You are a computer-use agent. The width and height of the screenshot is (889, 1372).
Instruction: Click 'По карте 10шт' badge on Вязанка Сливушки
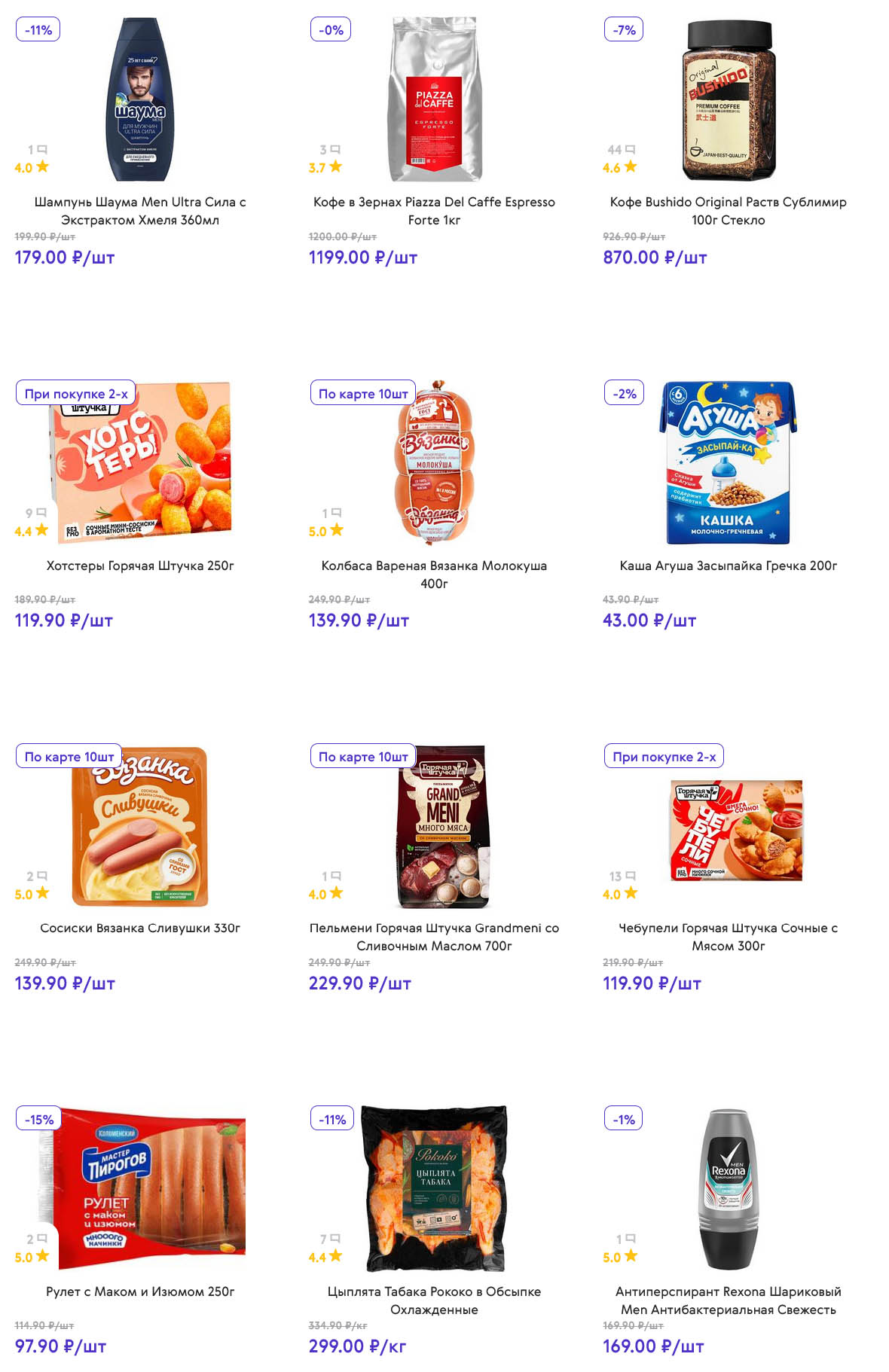(69, 757)
